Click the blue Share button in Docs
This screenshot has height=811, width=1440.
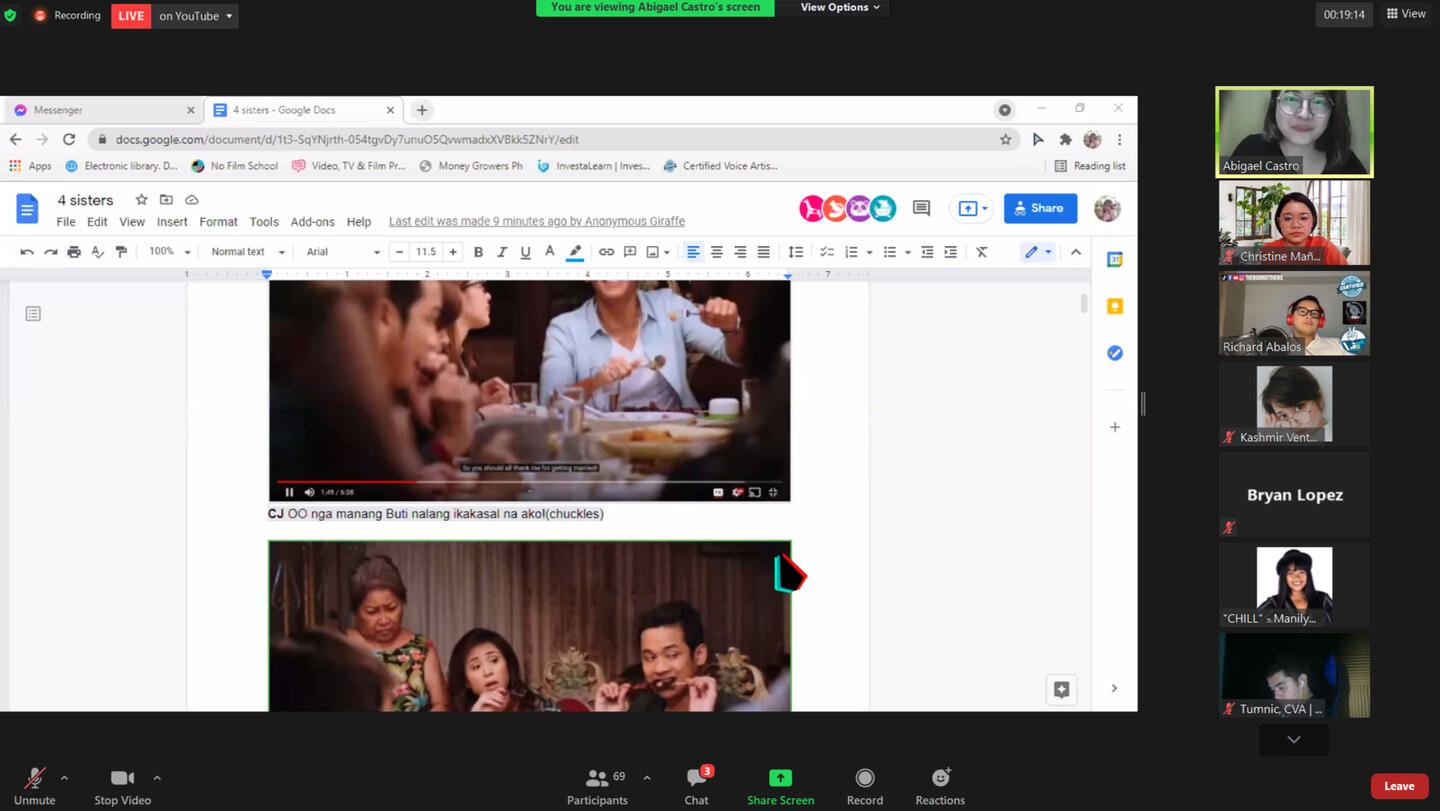pyautogui.click(x=1040, y=208)
